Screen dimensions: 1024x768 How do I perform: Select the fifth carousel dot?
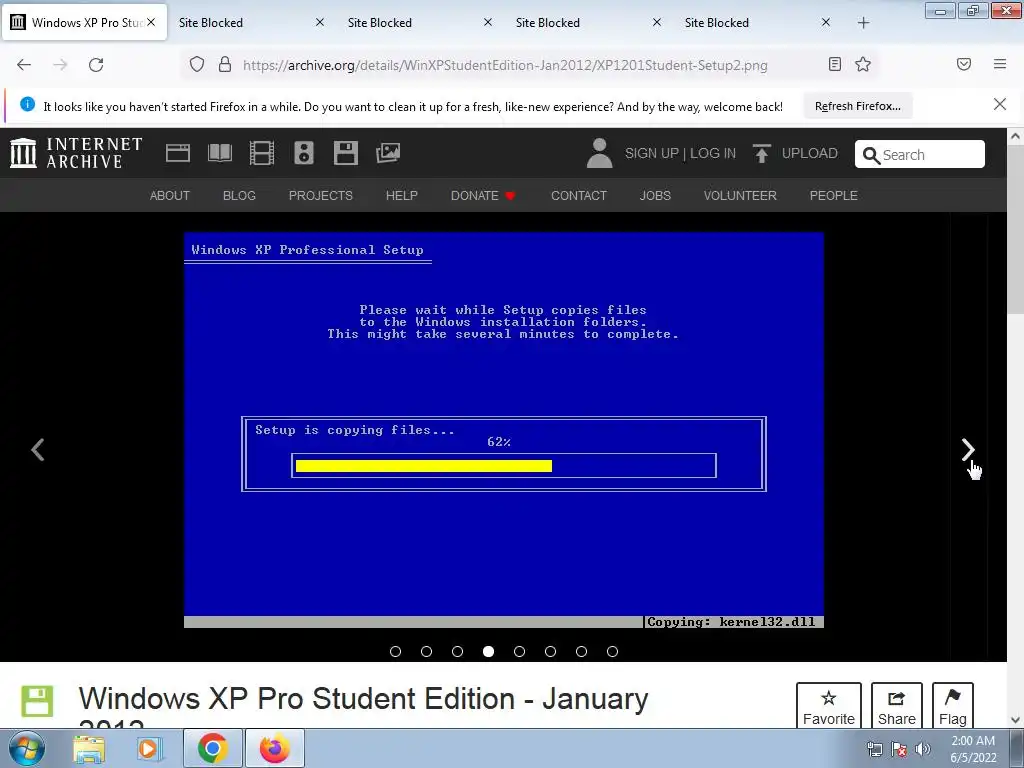pyautogui.click(x=519, y=651)
